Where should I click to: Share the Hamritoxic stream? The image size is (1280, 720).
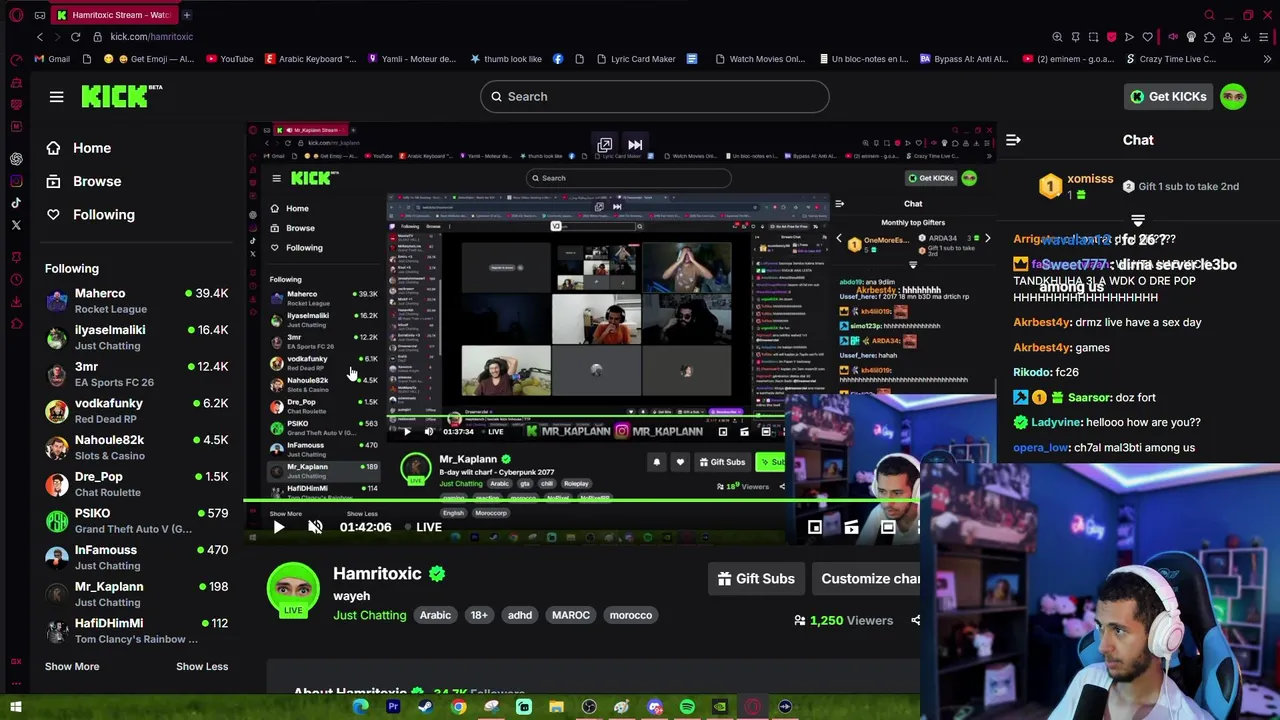[x=915, y=620]
